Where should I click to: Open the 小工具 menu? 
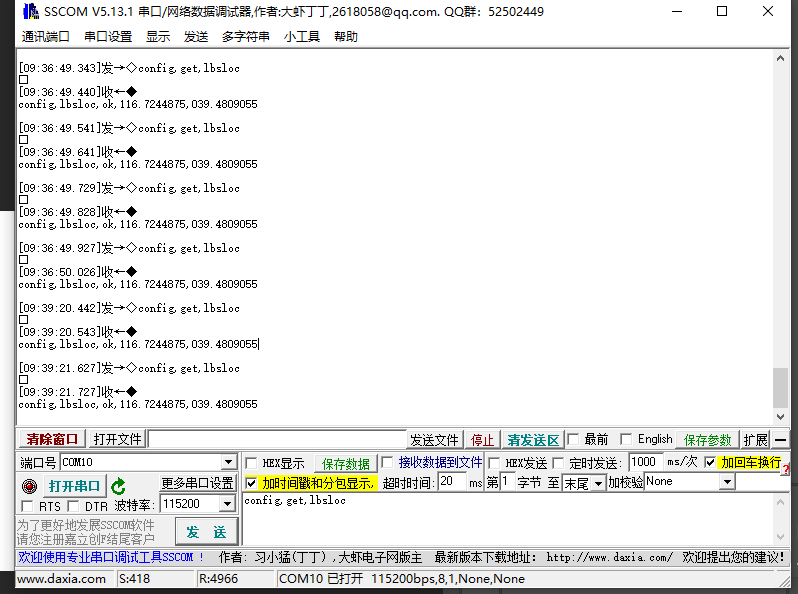click(302, 37)
